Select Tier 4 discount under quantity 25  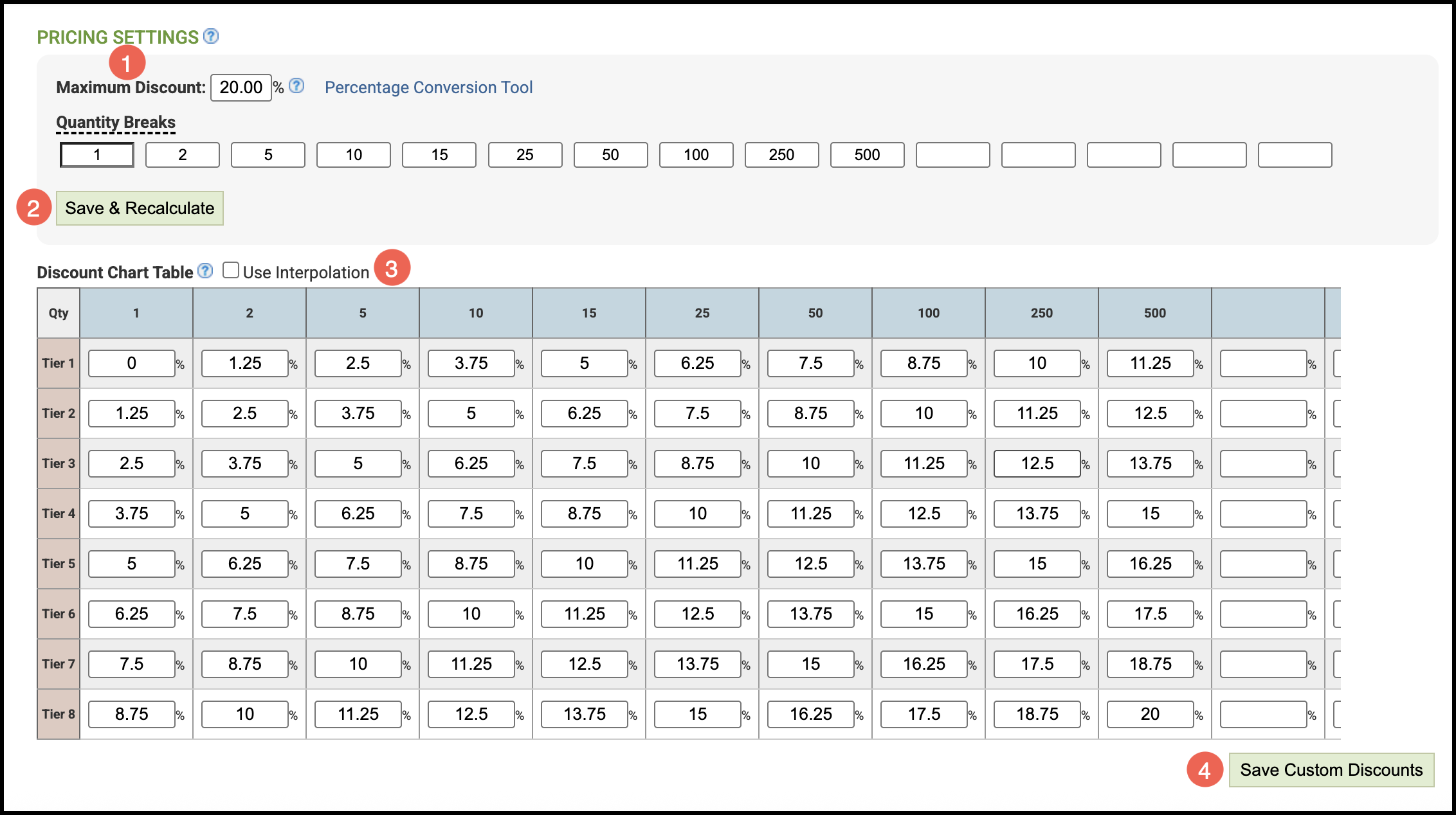697,514
